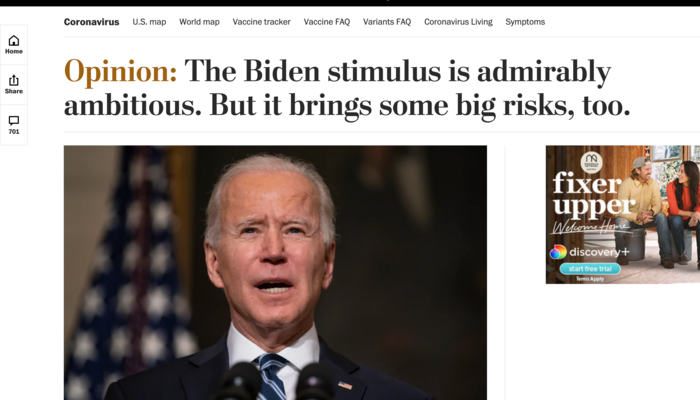Click Terms Apply text in ad
This screenshot has height=400, width=700.
pyautogui.click(x=590, y=279)
